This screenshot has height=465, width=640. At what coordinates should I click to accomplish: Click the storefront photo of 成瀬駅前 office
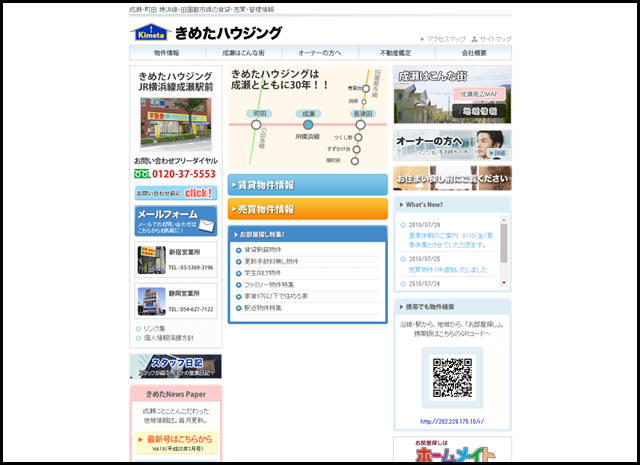tap(176, 124)
